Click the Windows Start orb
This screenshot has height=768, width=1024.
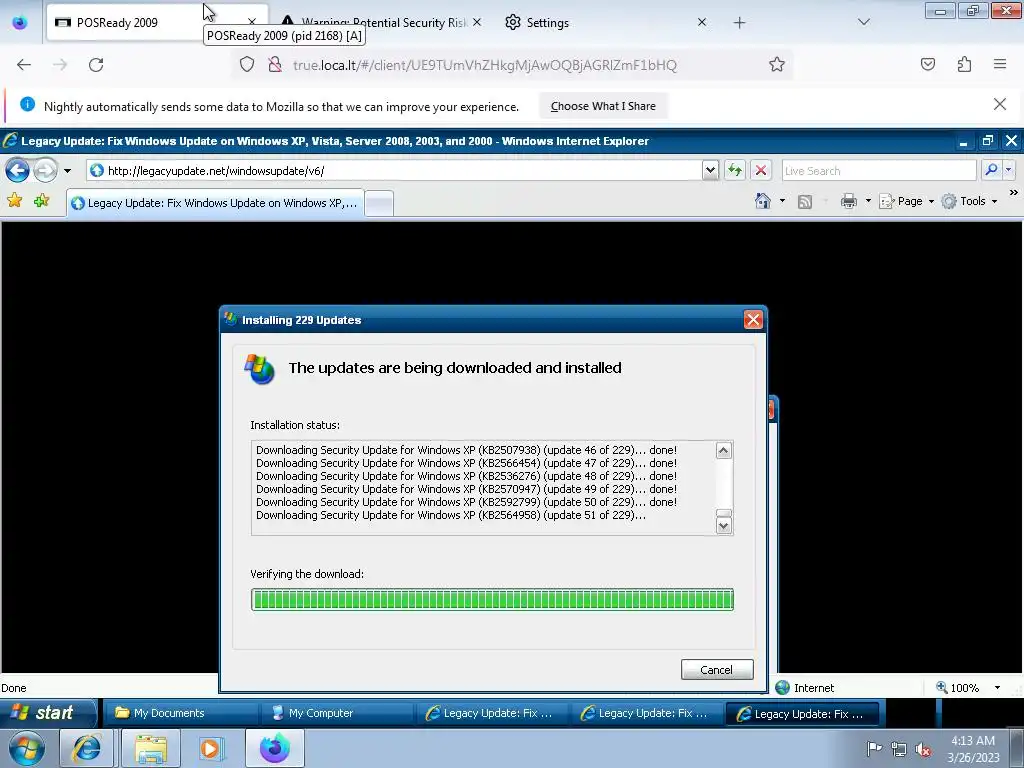coord(27,748)
